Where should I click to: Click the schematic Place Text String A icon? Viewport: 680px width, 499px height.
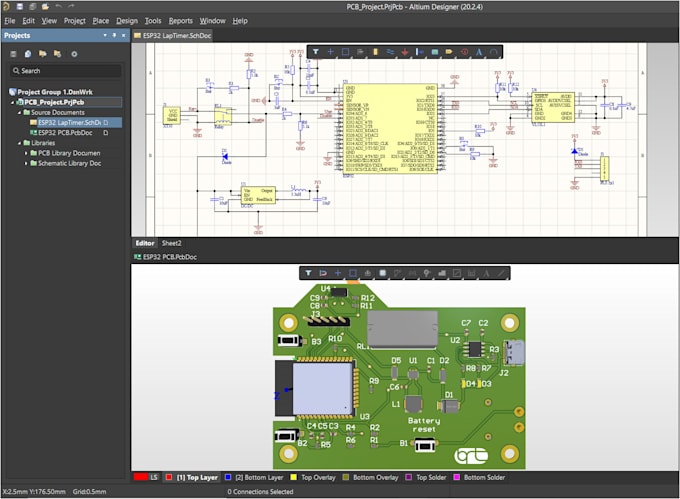click(479, 52)
